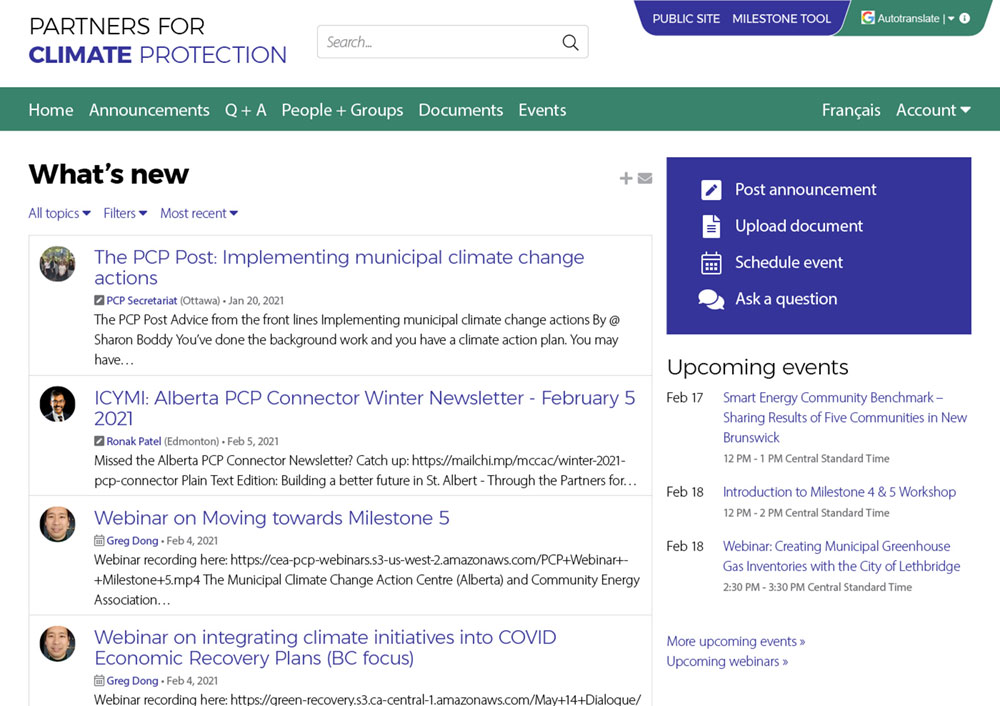1000x706 pixels.
Task: Select the Post announcement pencil icon
Action: [711, 189]
